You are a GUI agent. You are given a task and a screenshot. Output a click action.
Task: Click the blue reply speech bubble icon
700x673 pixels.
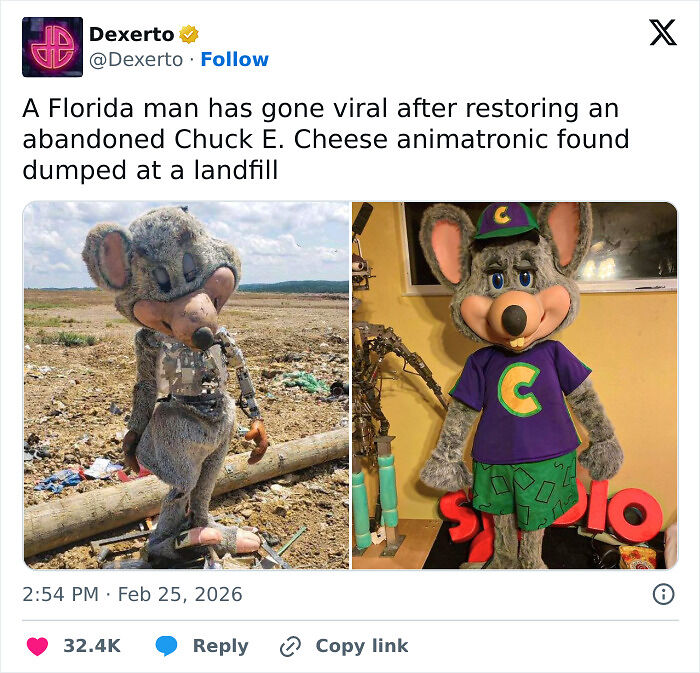click(x=167, y=646)
